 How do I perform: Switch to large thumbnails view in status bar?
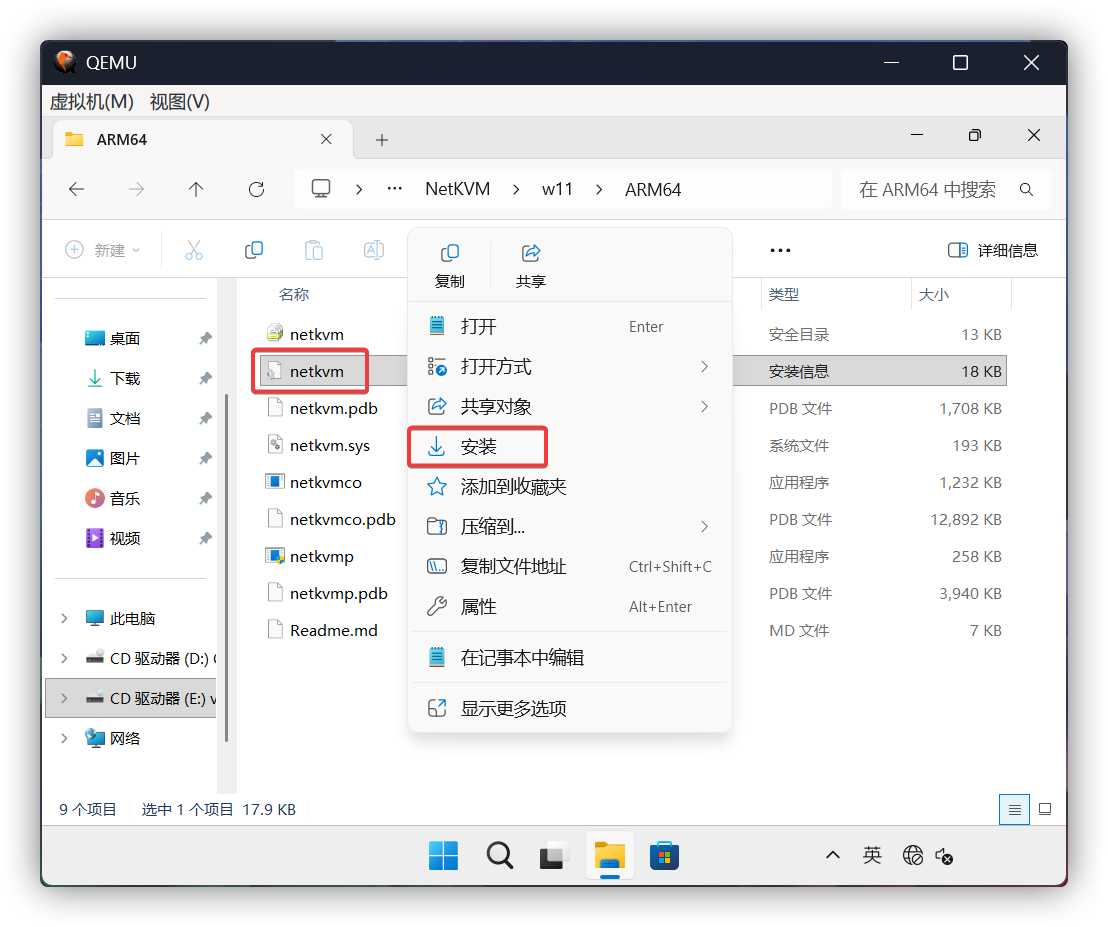[1044, 809]
